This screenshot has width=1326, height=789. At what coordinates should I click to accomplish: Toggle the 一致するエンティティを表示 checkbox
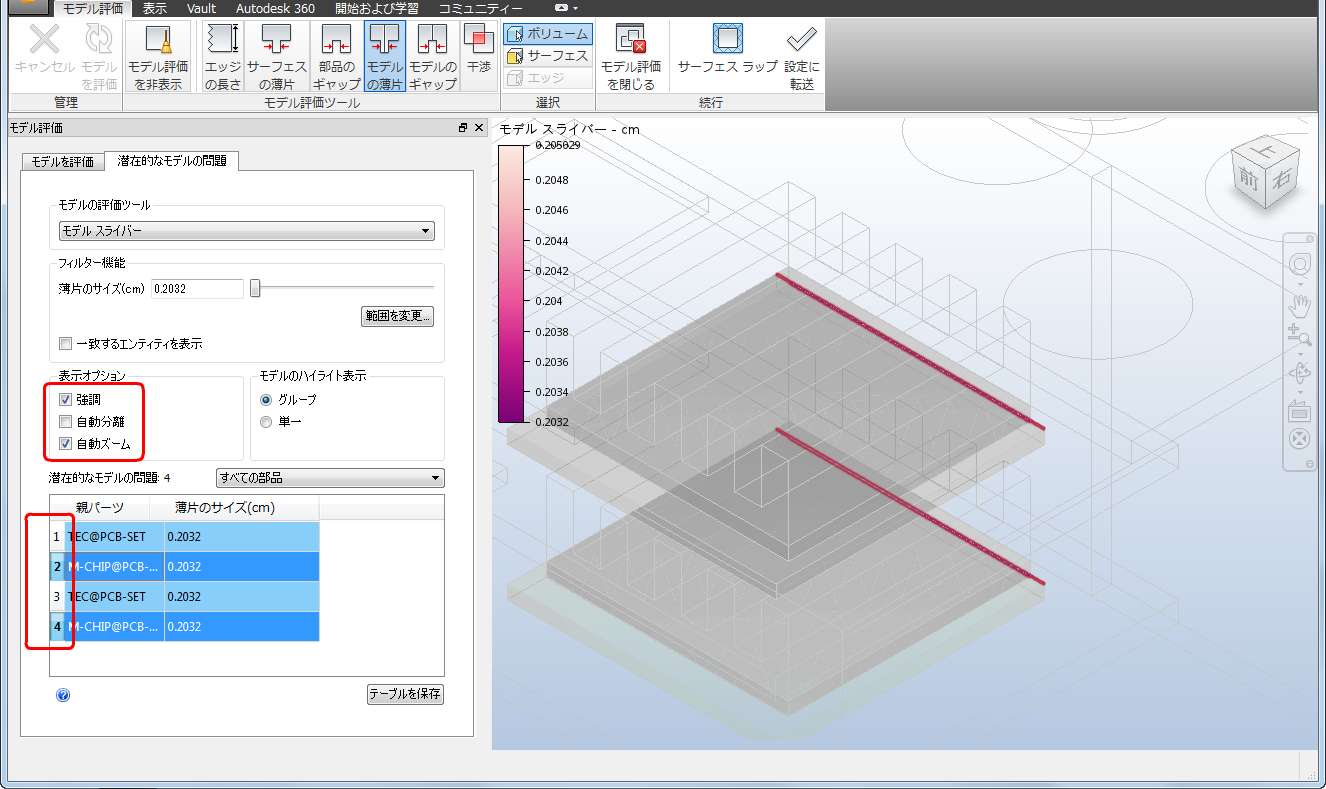pos(66,343)
